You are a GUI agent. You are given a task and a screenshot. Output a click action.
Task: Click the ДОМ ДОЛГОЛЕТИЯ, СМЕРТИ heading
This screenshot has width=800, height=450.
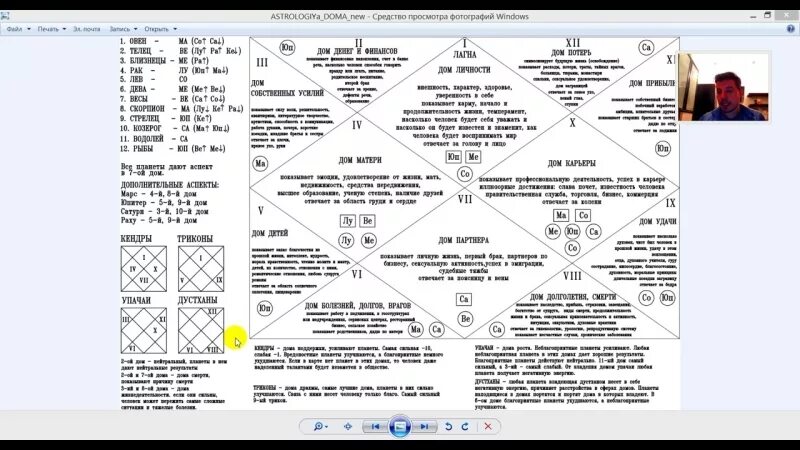click(x=572, y=297)
